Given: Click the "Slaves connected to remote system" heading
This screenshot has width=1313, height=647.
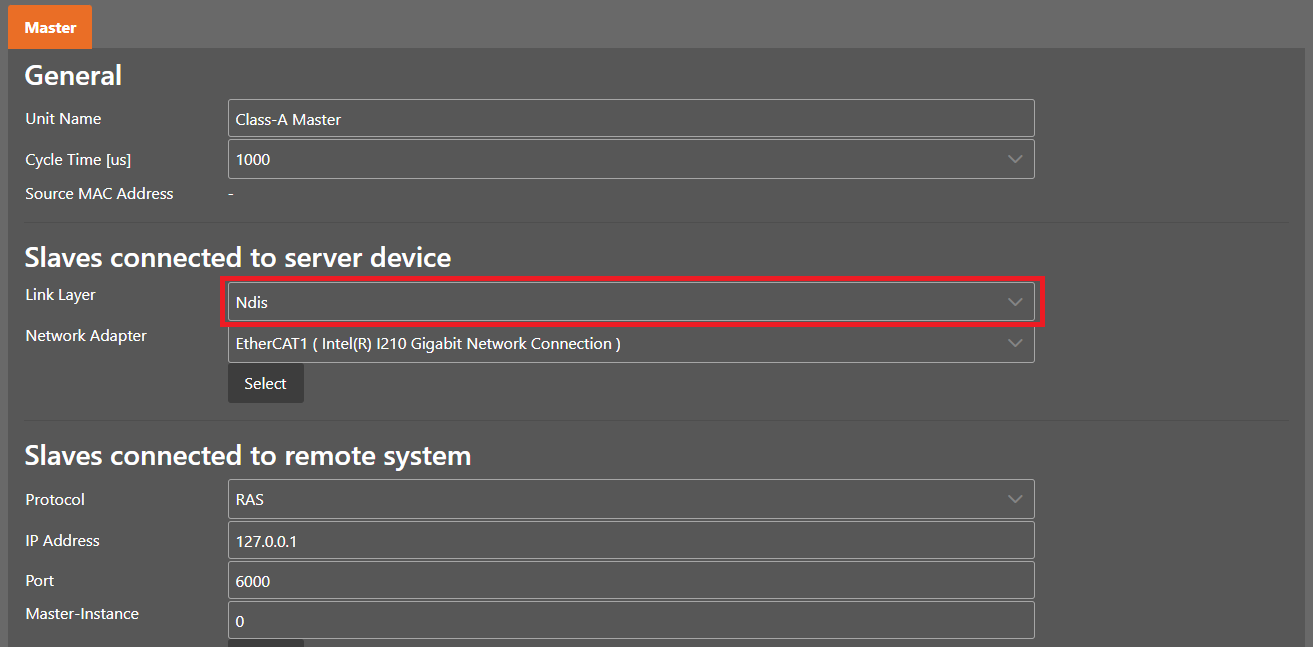Looking at the screenshot, I should [x=247, y=456].
